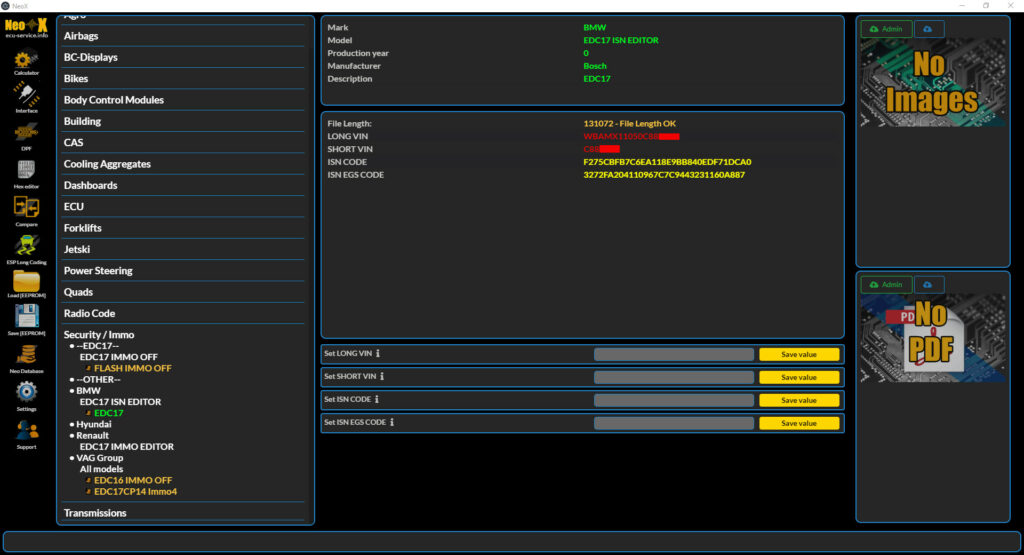Collapse the Security / Immo category
Image resolution: width=1024 pixels, height=555 pixels.
98,335
